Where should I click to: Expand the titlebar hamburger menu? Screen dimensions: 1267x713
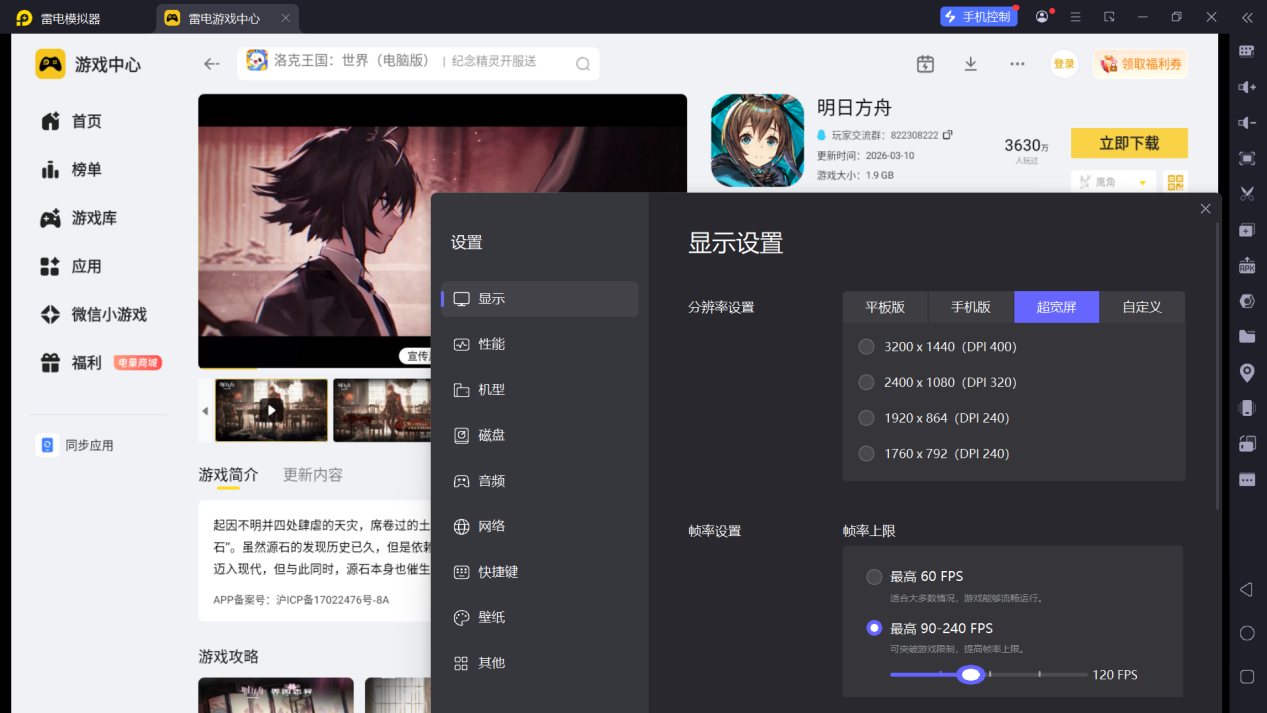click(x=1076, y=17)
